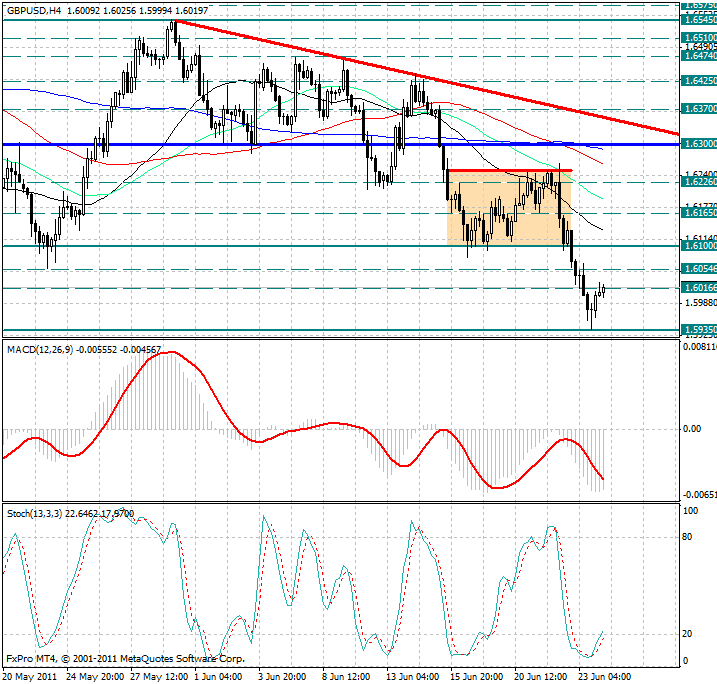Click the Stochastic 80 level label
The image size is (717, 684).
coord(688,537)
